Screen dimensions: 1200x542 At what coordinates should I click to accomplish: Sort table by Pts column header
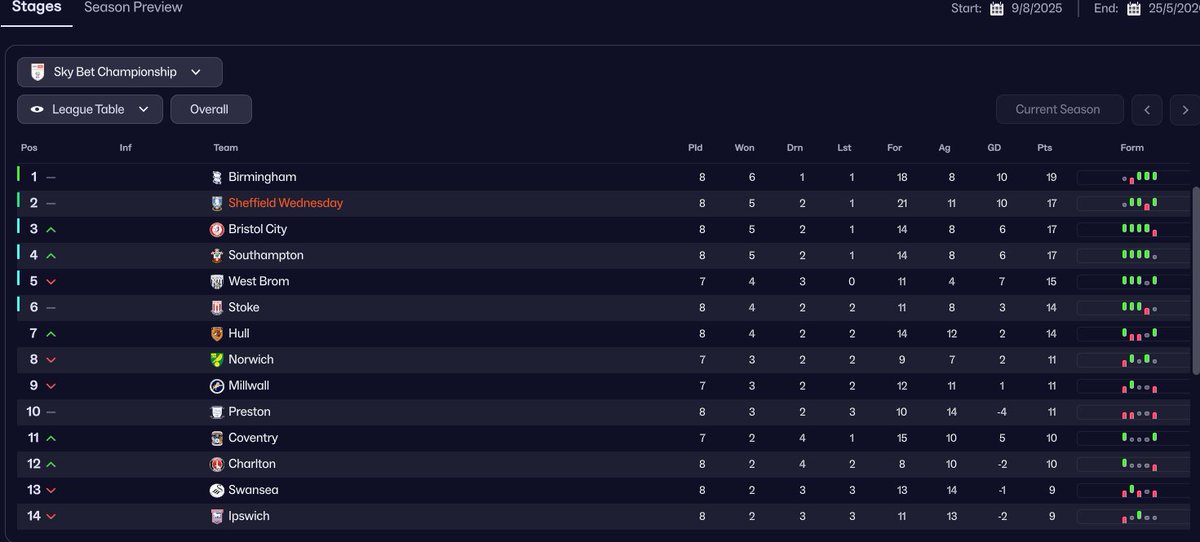(1045, 148)
